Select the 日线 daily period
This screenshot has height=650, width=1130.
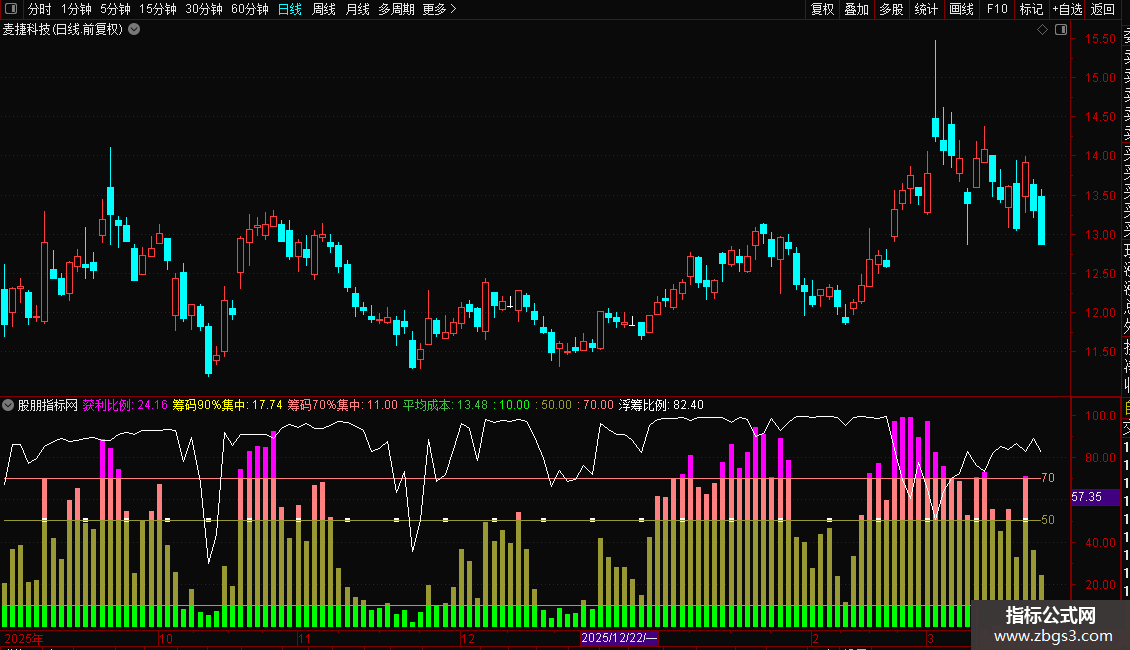click(290, 9)
